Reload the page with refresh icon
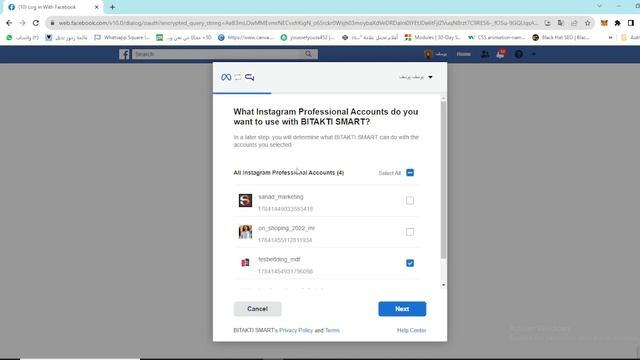Image resolution: width=640 pixels, height=360 pixels. (x=36, y=23)
